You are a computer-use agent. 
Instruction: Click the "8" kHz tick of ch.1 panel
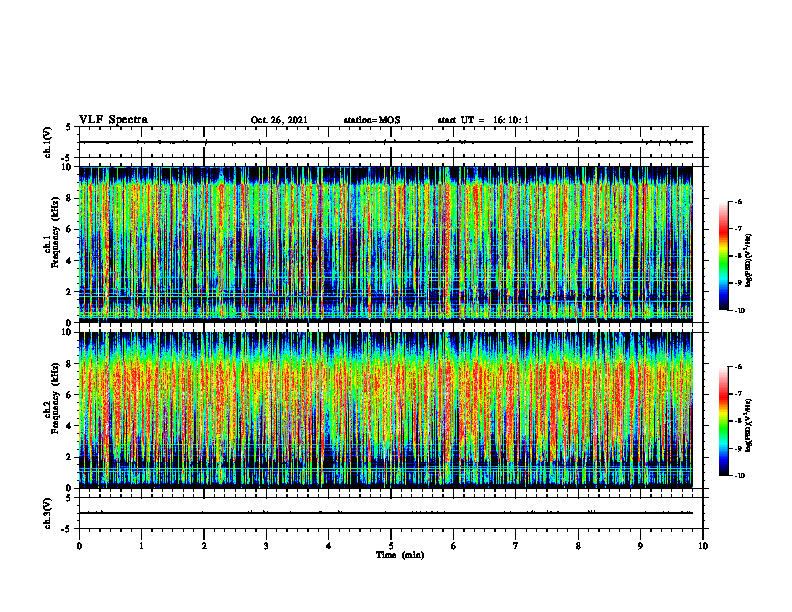click(x=69, y=198)
